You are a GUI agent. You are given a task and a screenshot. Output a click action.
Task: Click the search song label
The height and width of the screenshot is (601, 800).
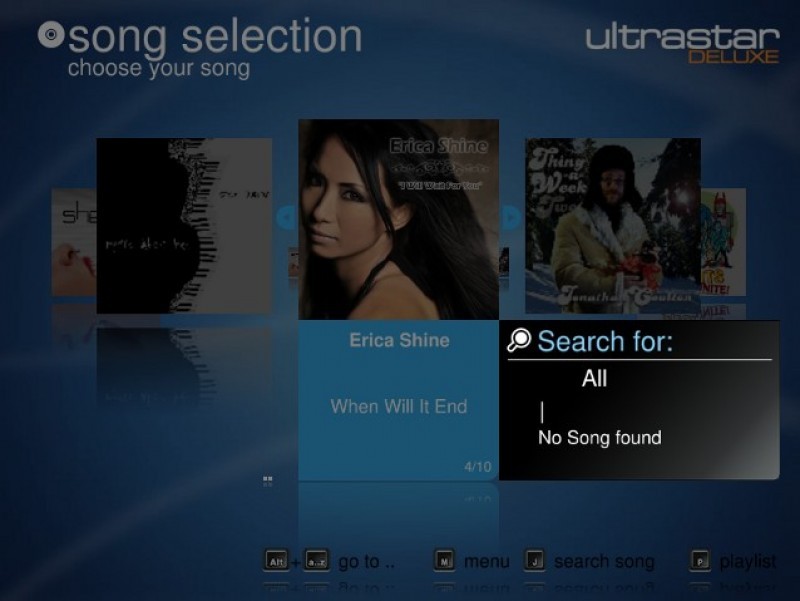604,562
